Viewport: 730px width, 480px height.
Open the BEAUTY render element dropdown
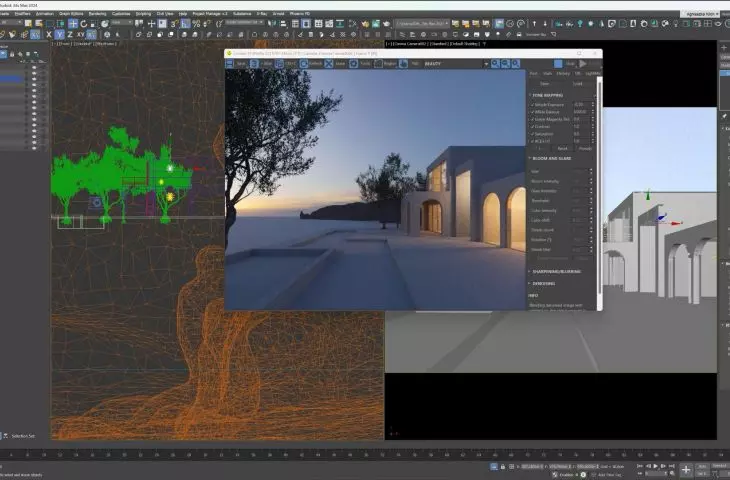[x=456, y=63]
